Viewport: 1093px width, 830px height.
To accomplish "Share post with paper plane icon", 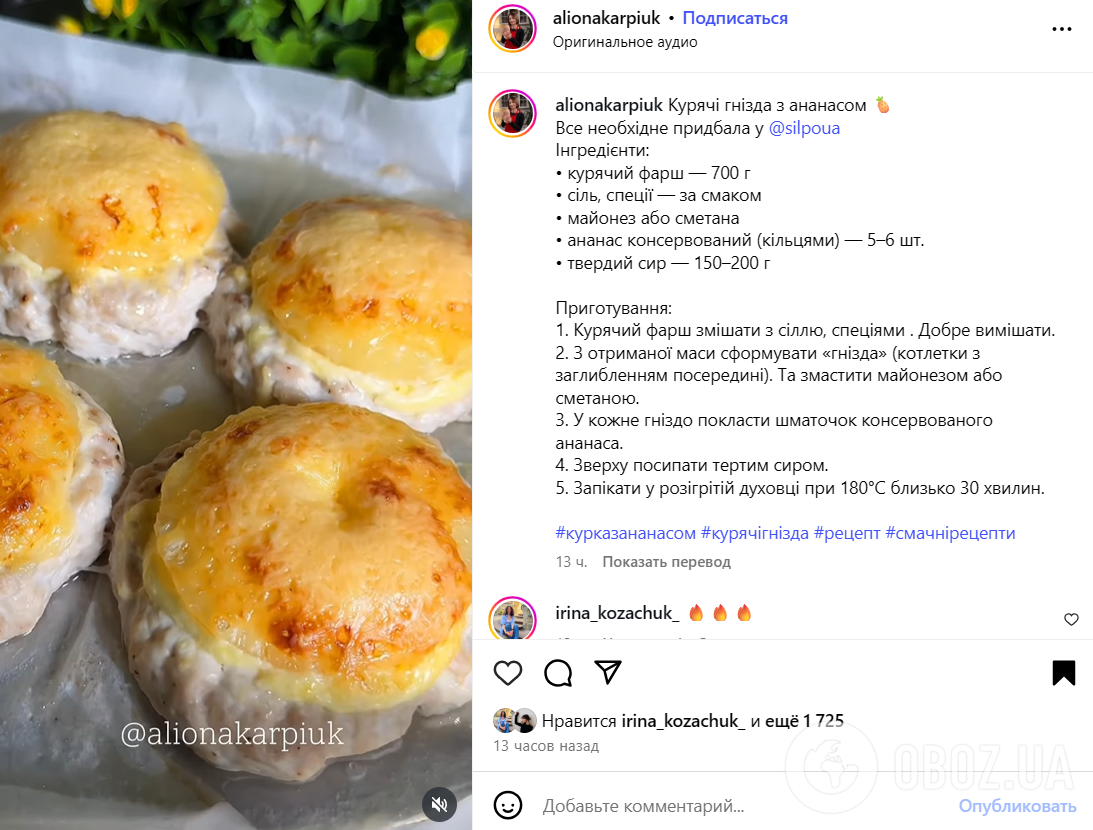I will click(608, 673).
